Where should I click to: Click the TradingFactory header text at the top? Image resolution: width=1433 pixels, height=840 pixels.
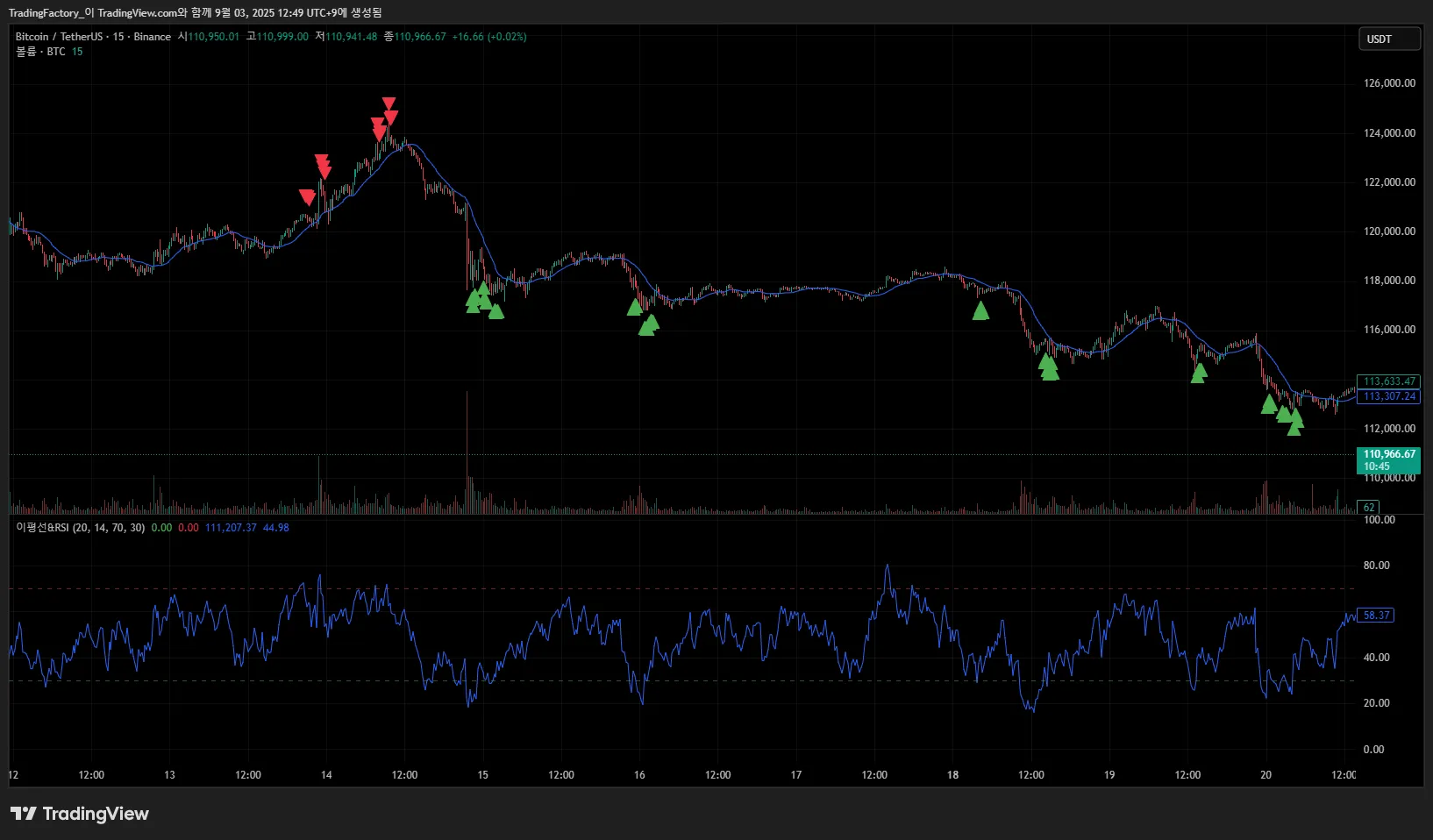tap(195, 12)
